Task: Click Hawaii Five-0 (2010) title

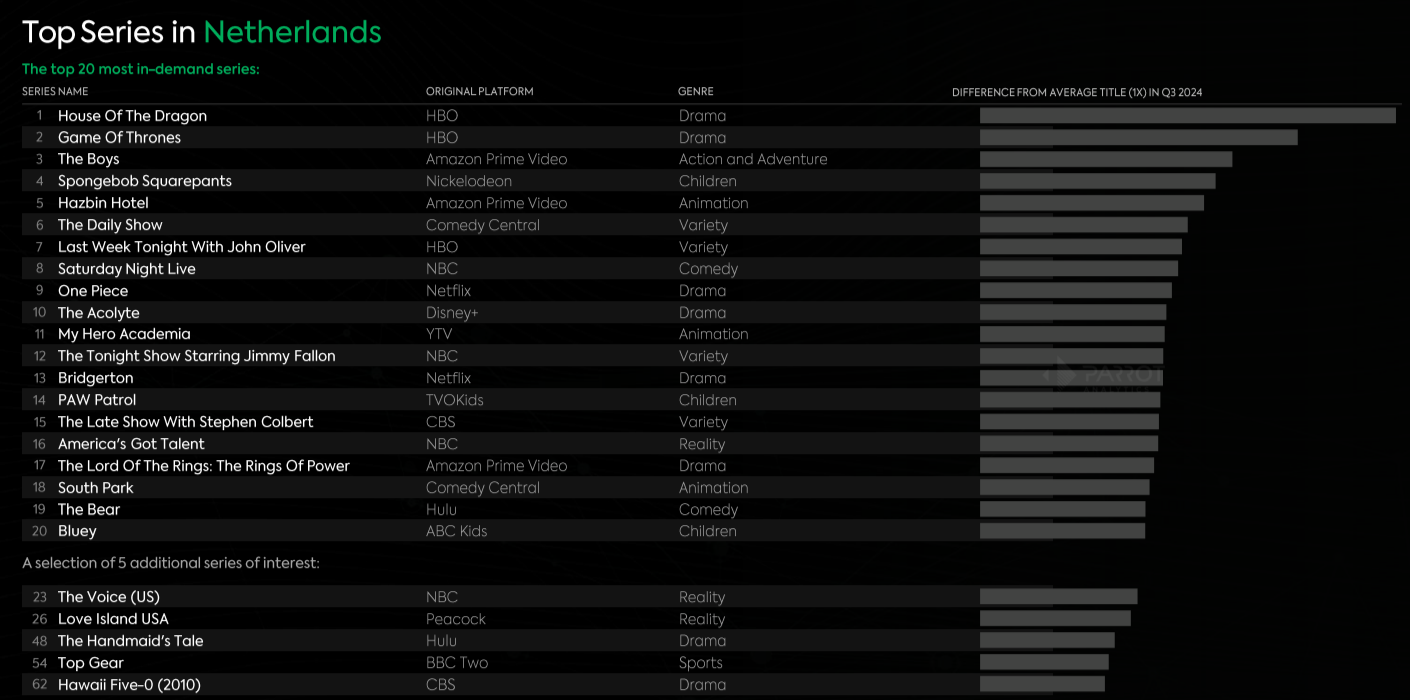Action: (129, 685)
